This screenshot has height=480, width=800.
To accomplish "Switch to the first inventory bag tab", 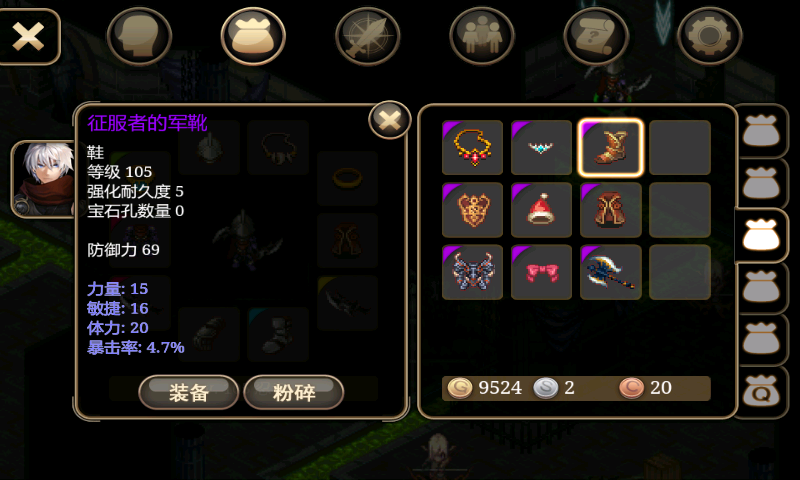I will (761, 130).
